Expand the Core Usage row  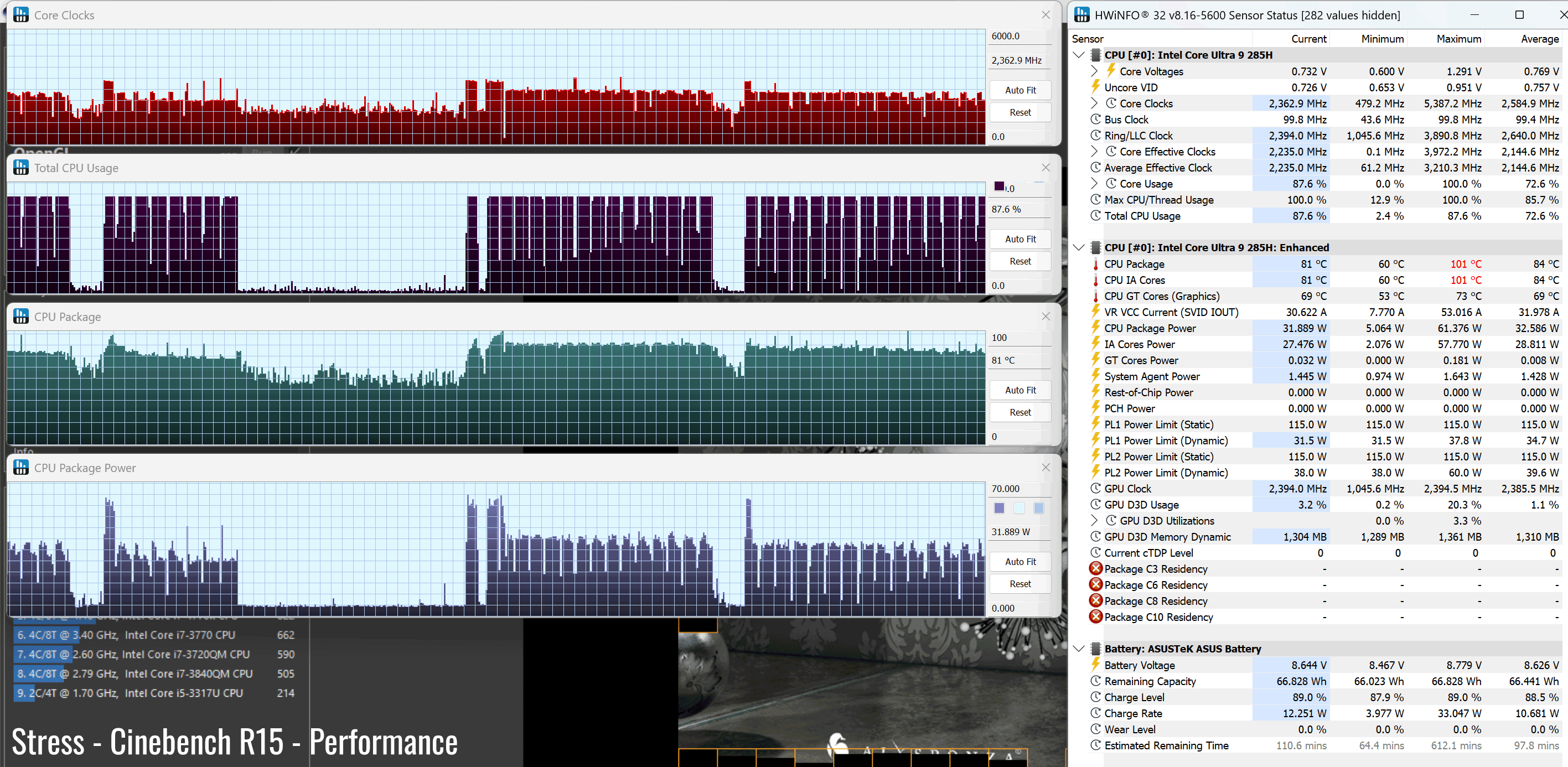coord(1094,183)
